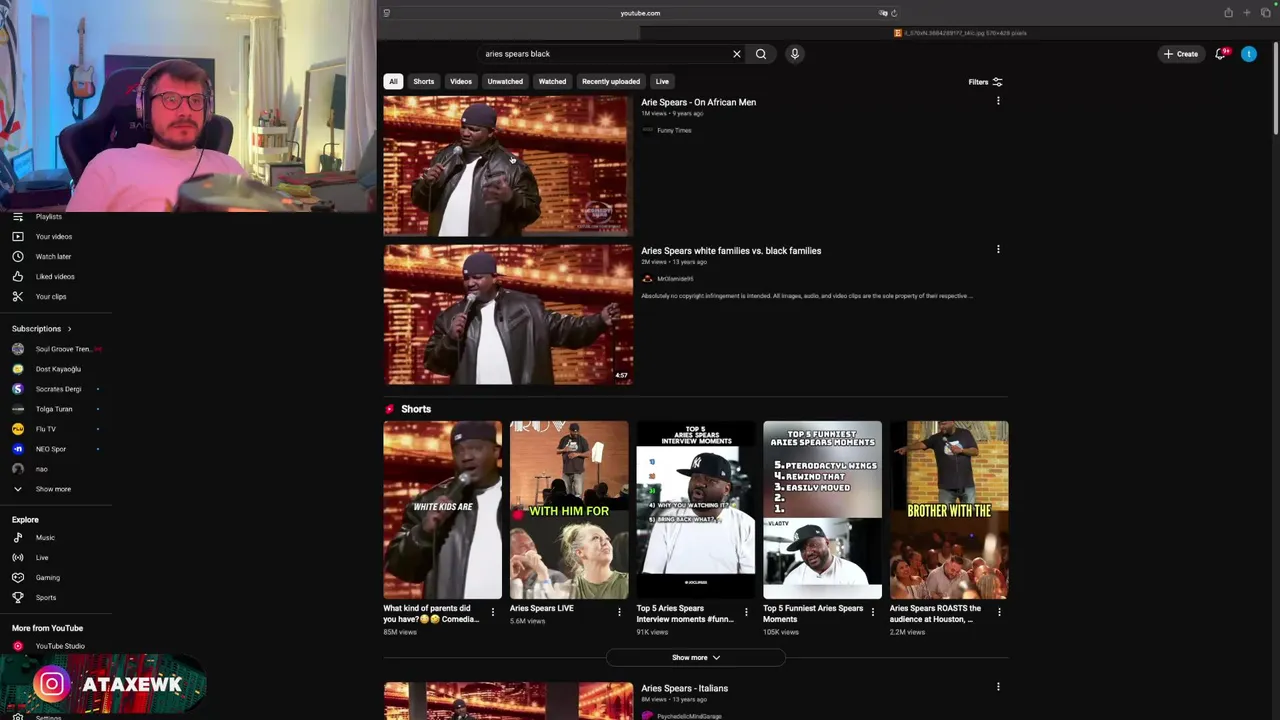Screen dimensions: 1280x720
Task: Select the Live filter chip
Action: tap(662, 82)
